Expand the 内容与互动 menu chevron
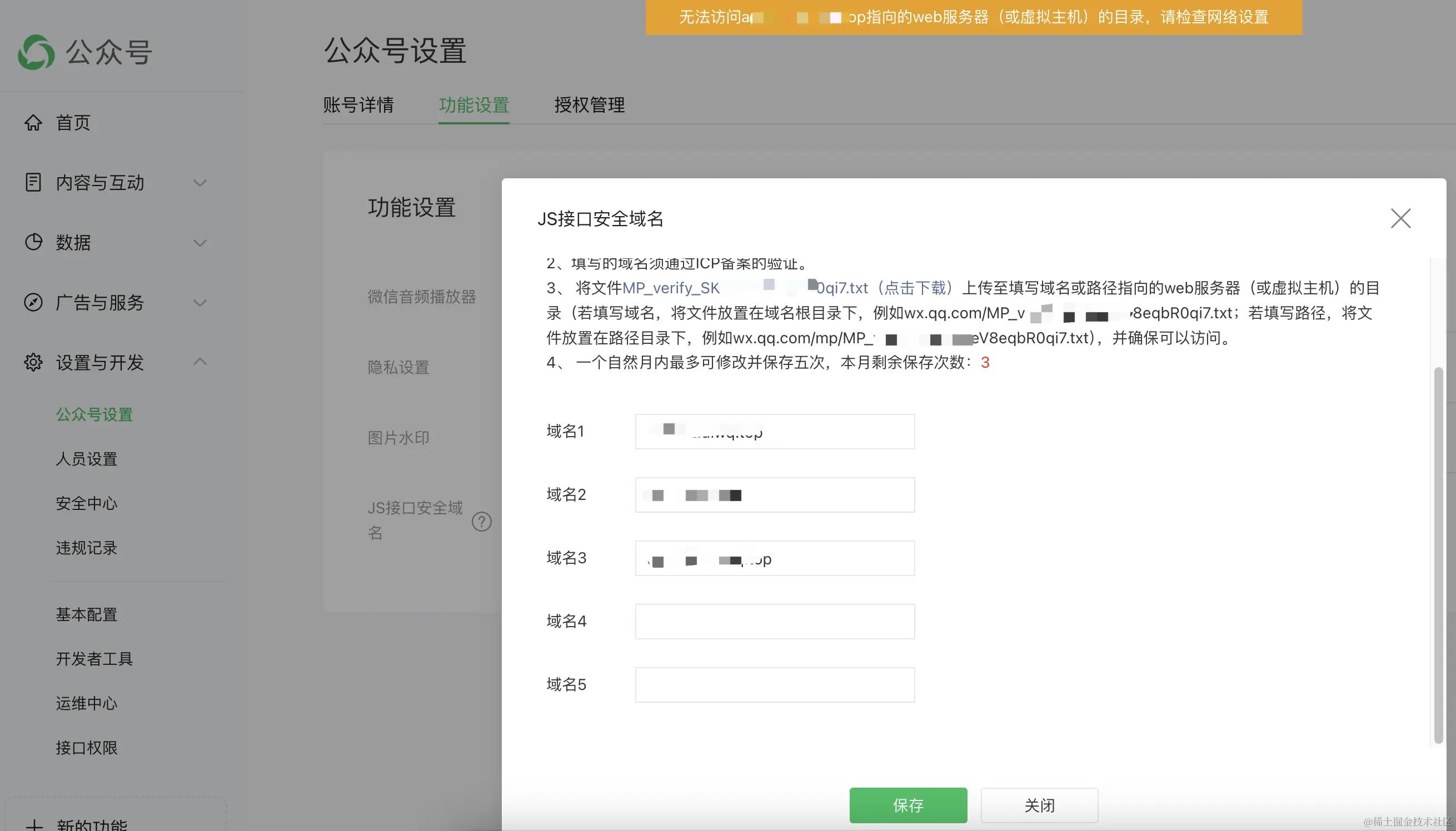 [x=200, y=183]
